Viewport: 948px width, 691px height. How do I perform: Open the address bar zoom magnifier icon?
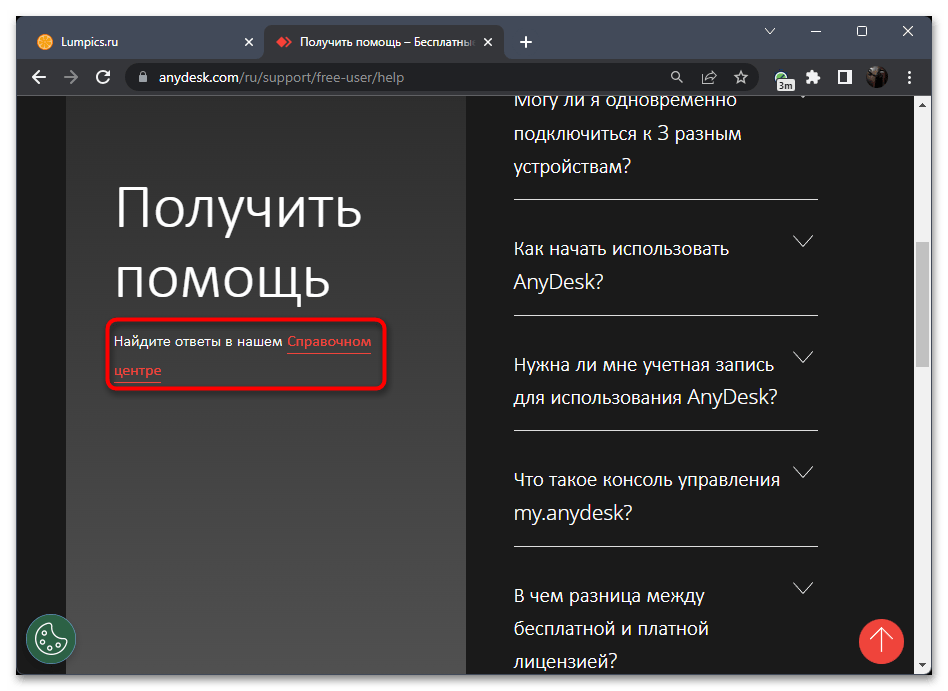point(677,77)
